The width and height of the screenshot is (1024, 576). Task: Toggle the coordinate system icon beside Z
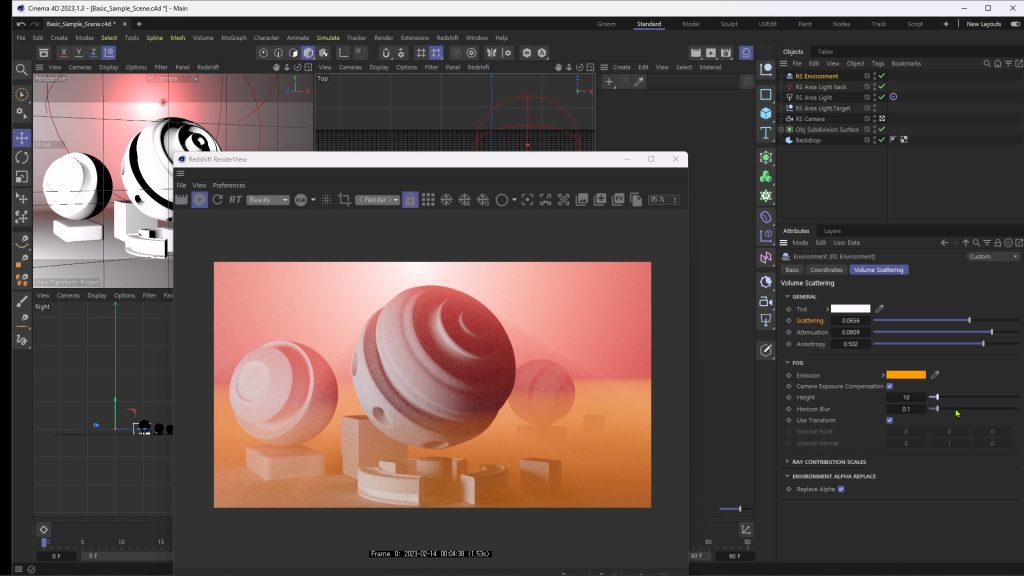point(109,53)
